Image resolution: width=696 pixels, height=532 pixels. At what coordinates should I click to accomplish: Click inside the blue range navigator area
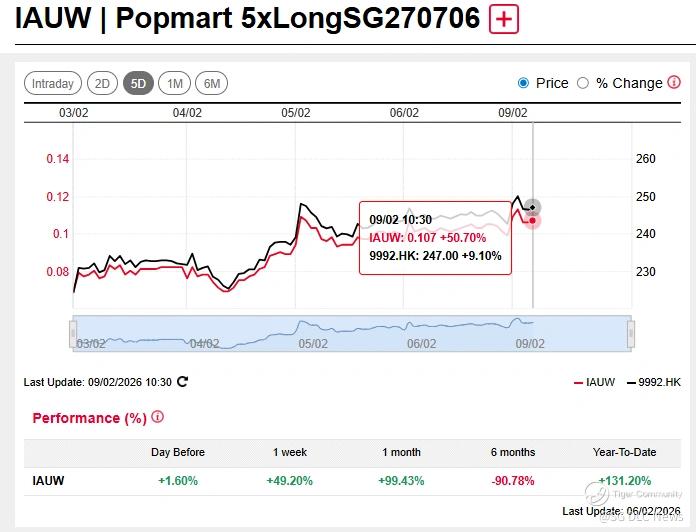click(x=350, y=332)
